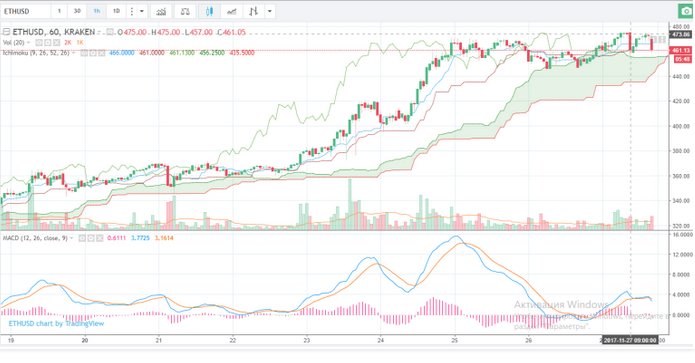This screenshot has width=695, height=363.
Task: Select the 1h interval button
Action: [97, 11]
